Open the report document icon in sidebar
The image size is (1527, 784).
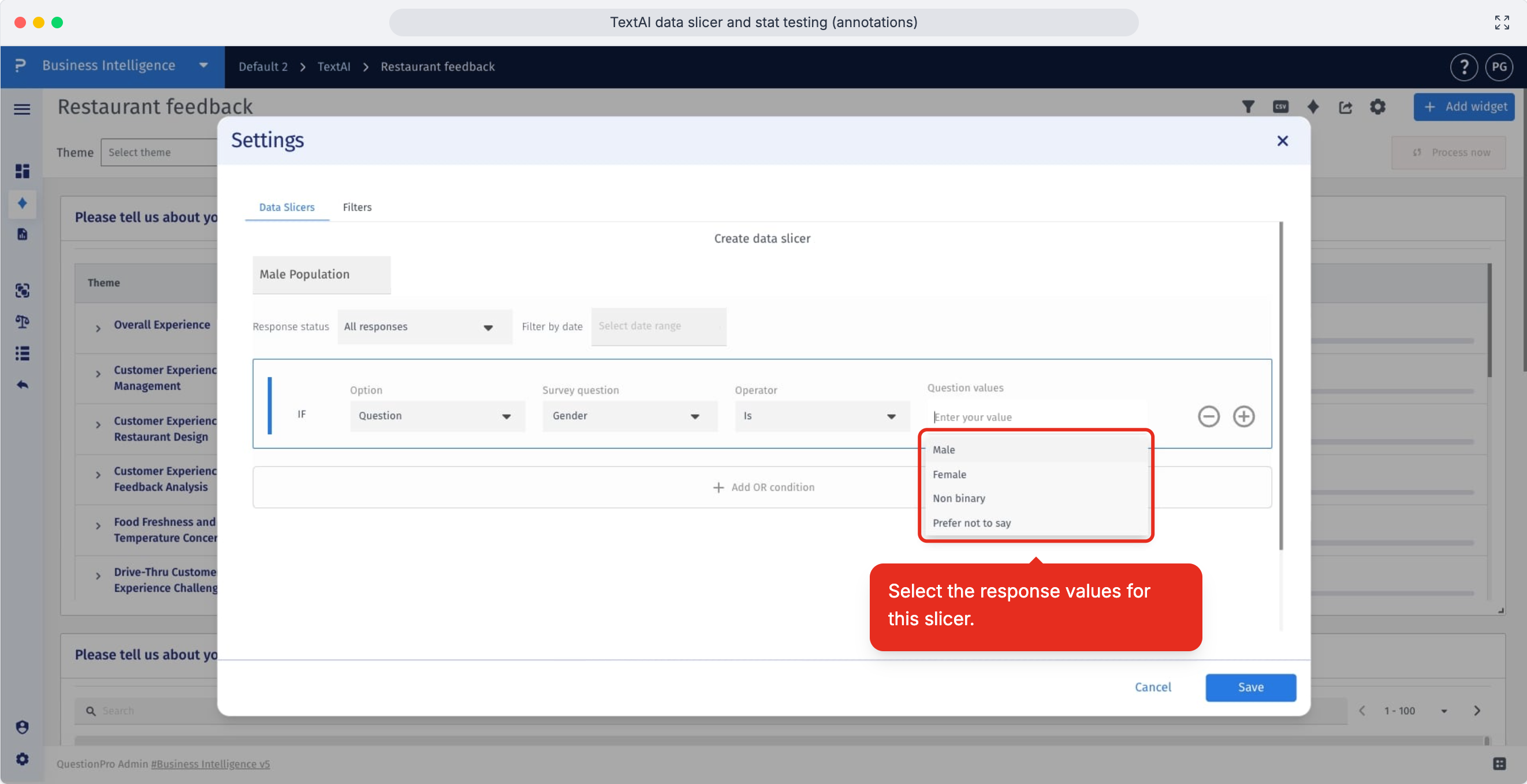pyautogui.click(x=22, y=234)
